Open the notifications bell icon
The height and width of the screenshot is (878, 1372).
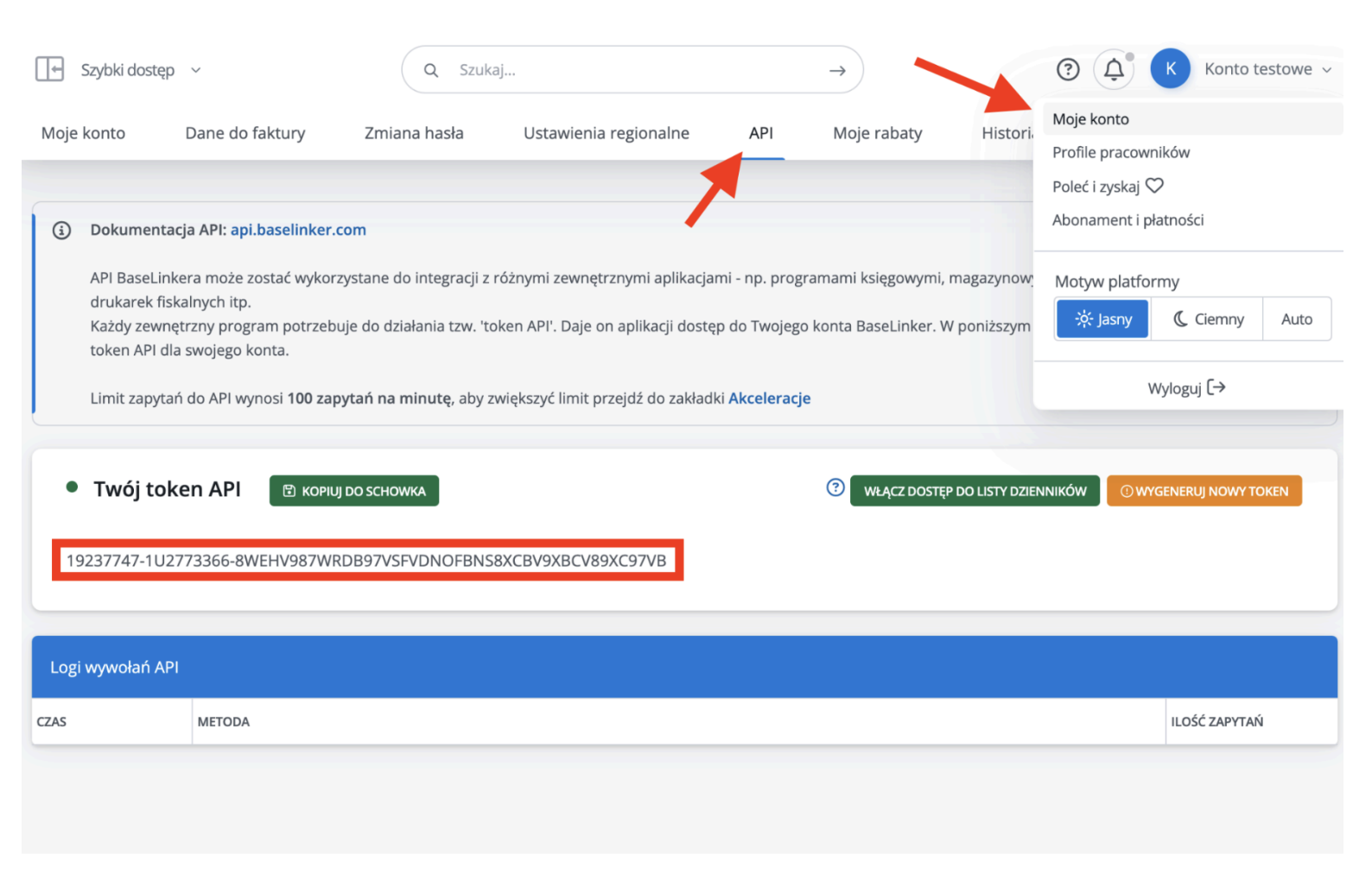[1114, 69]
